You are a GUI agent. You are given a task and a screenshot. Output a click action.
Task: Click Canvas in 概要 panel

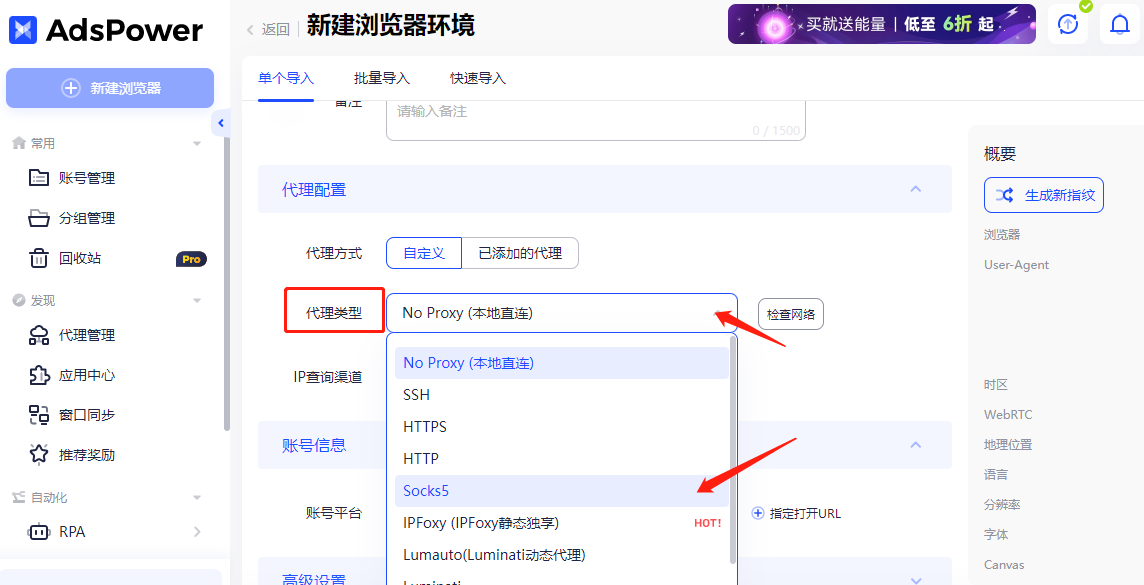point(1004,565)
